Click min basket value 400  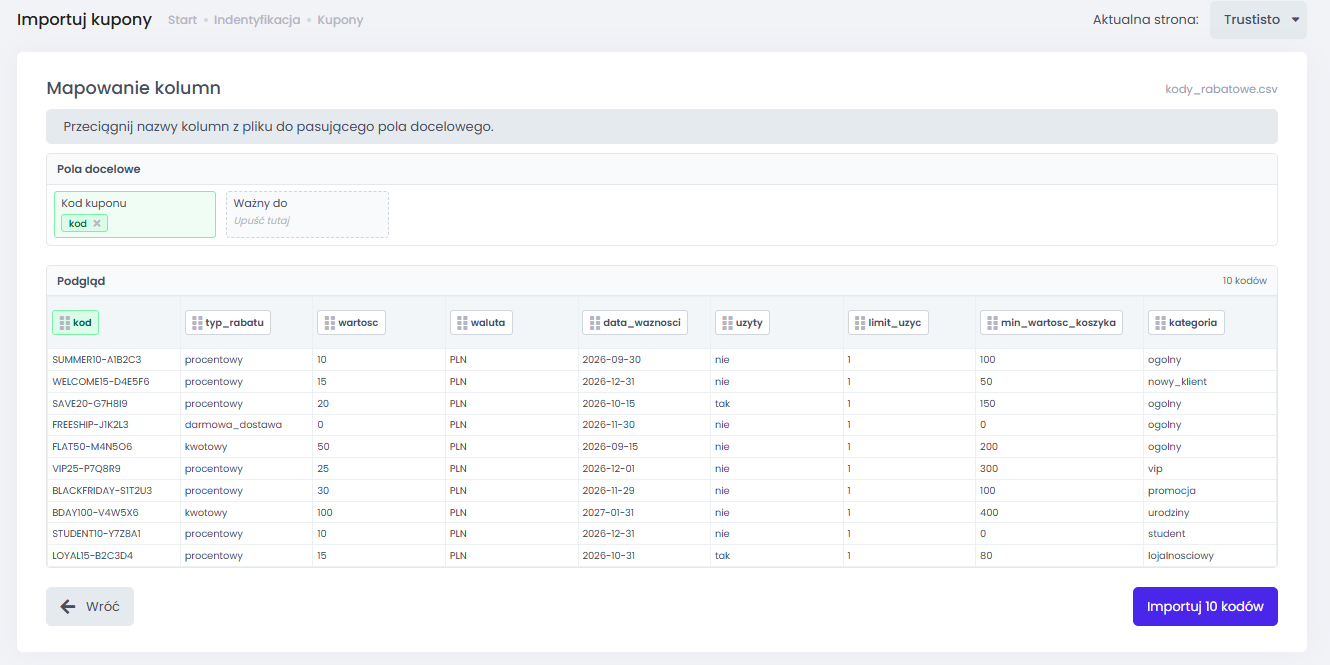click(x=988, y=512)
